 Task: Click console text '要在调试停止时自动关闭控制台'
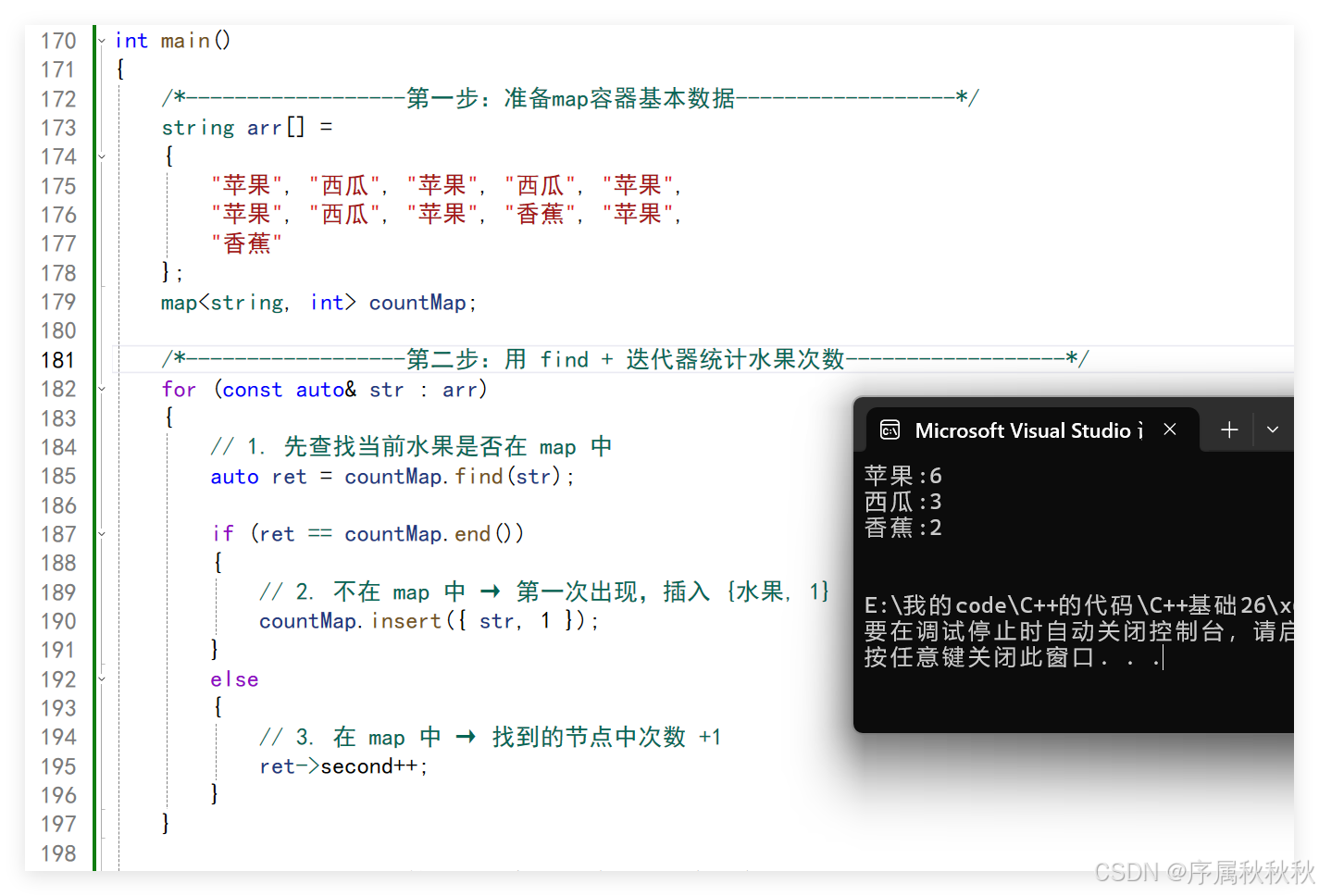point(1044,631)
